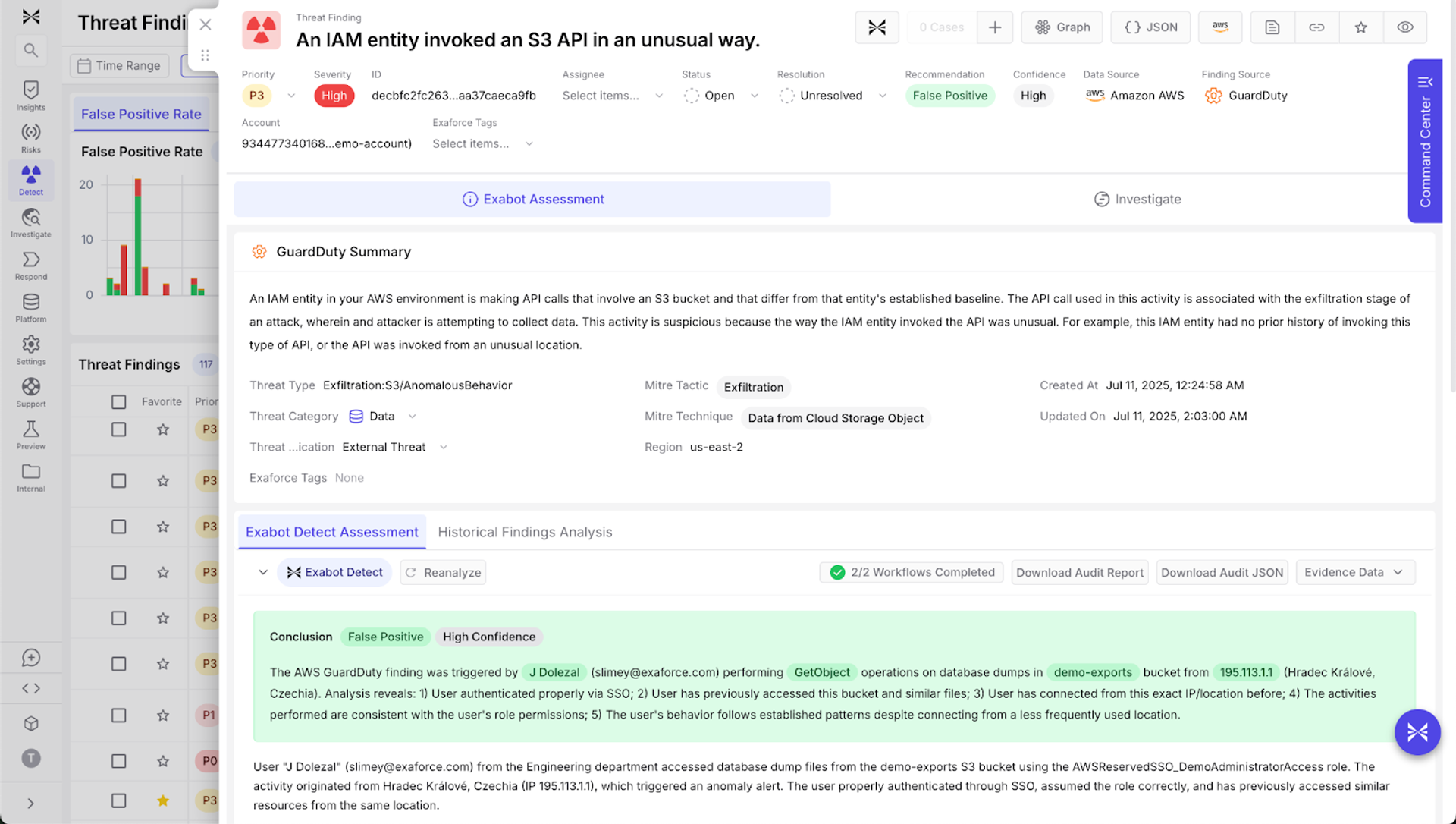Click the Exabot Detect chip button
The width and height of the screenshot is (1456, 824).
click(x=334, y=572)
